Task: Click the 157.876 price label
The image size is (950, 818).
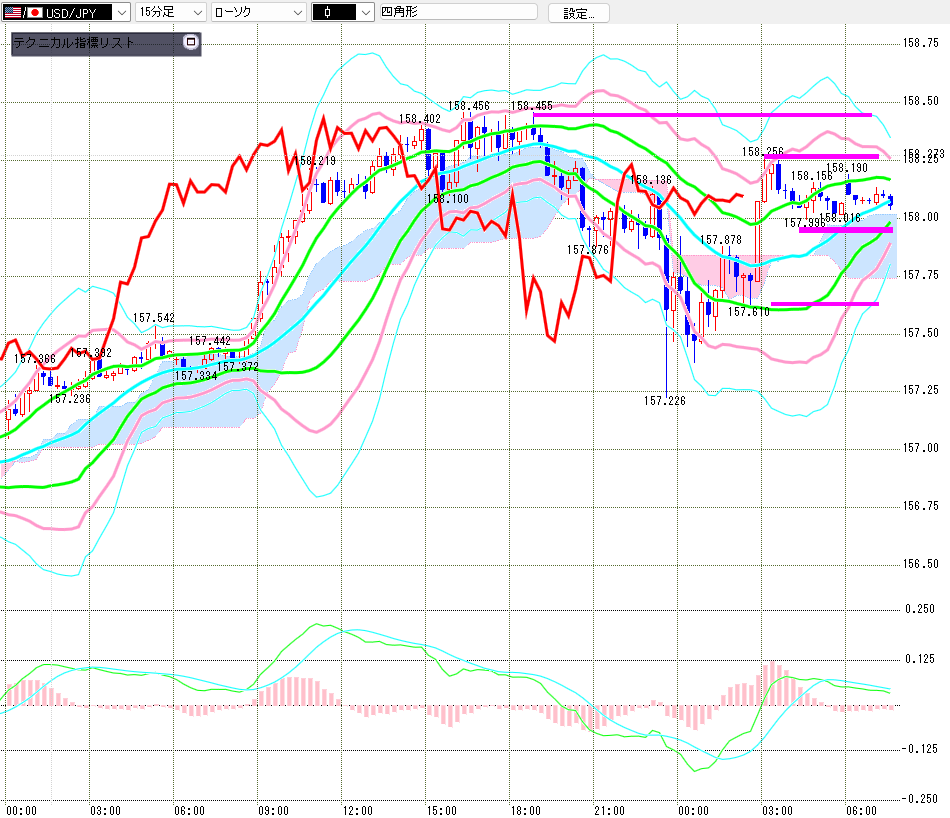Action: (588, 250)
